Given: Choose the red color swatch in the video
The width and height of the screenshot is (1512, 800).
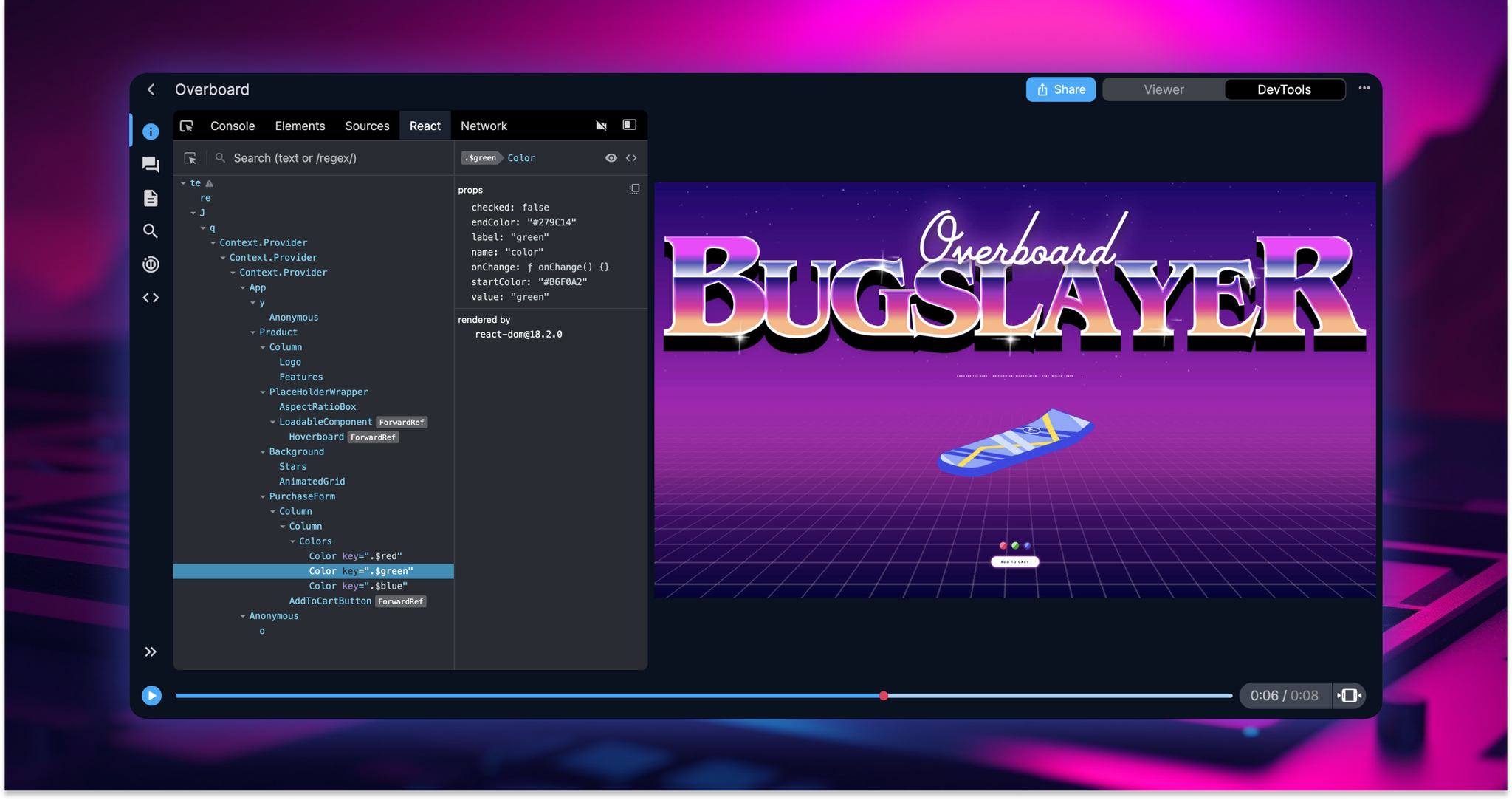Looking at the screenshot, I should pos(1003,546).
